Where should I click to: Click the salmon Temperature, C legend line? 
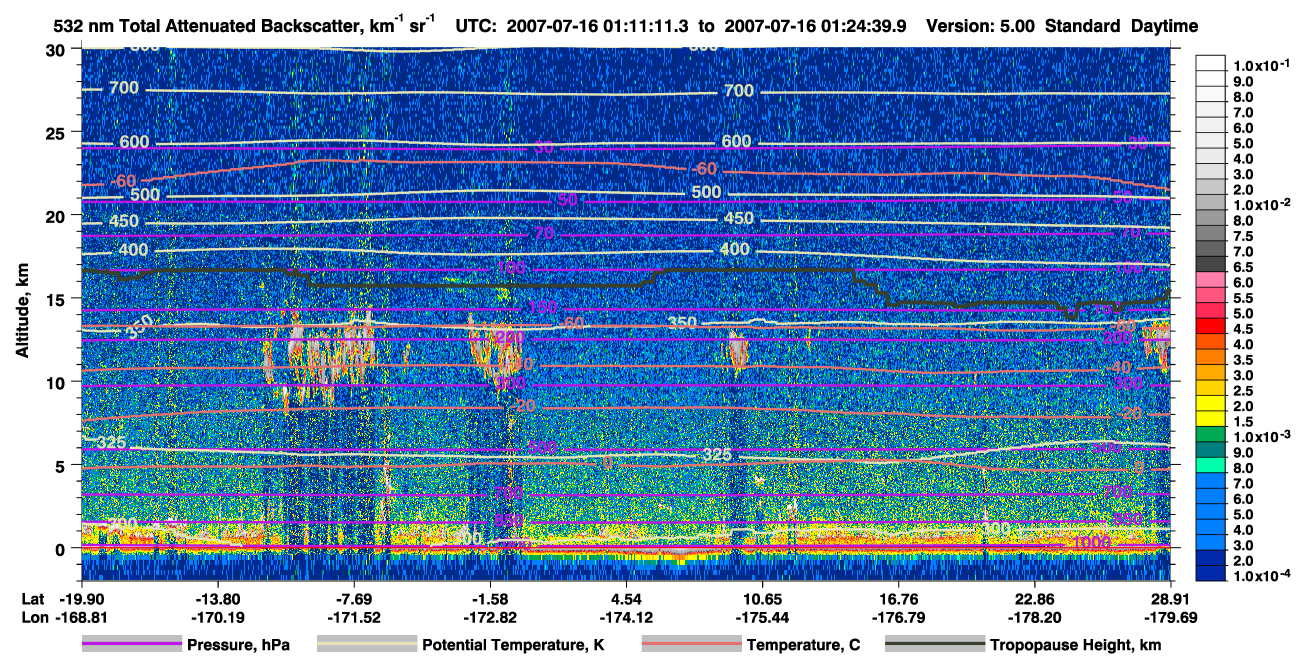691,645
